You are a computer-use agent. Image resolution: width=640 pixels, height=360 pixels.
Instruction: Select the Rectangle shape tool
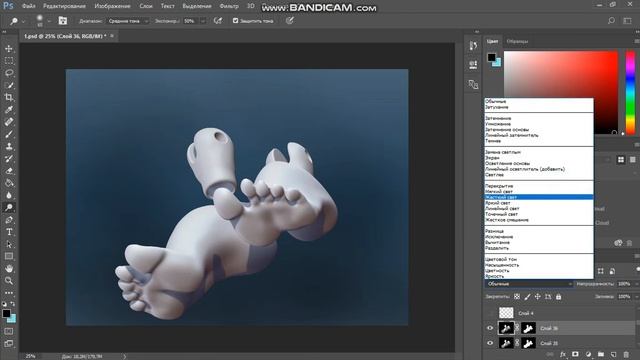pyautogui.click(x=9, y=257)
